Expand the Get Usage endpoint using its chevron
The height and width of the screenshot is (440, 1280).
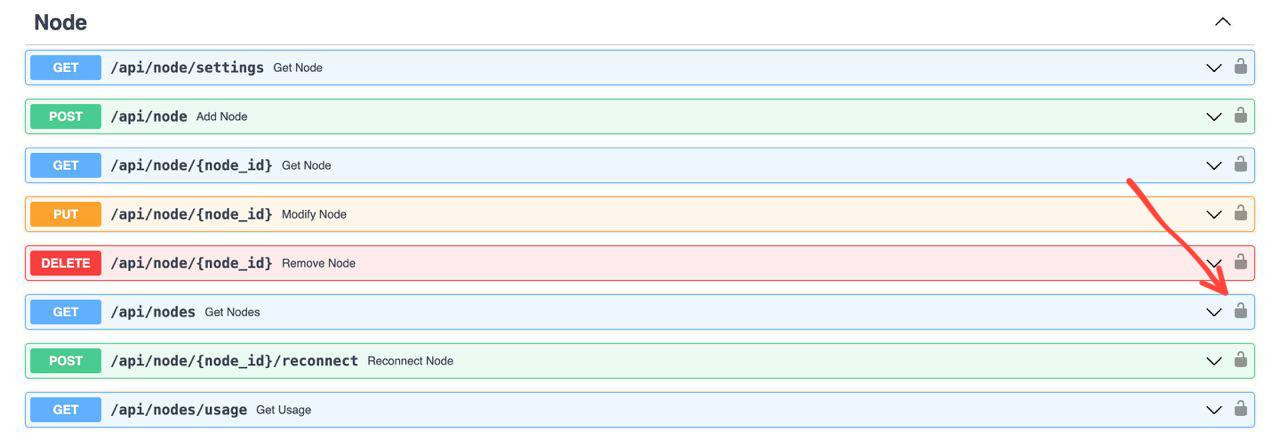point(1213,410)
